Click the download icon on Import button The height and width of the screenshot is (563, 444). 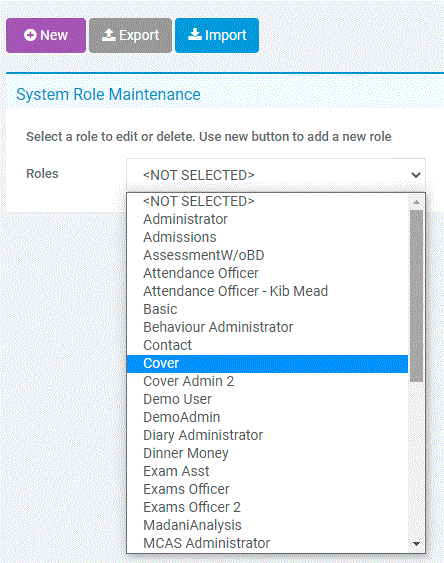pos(195,34)
